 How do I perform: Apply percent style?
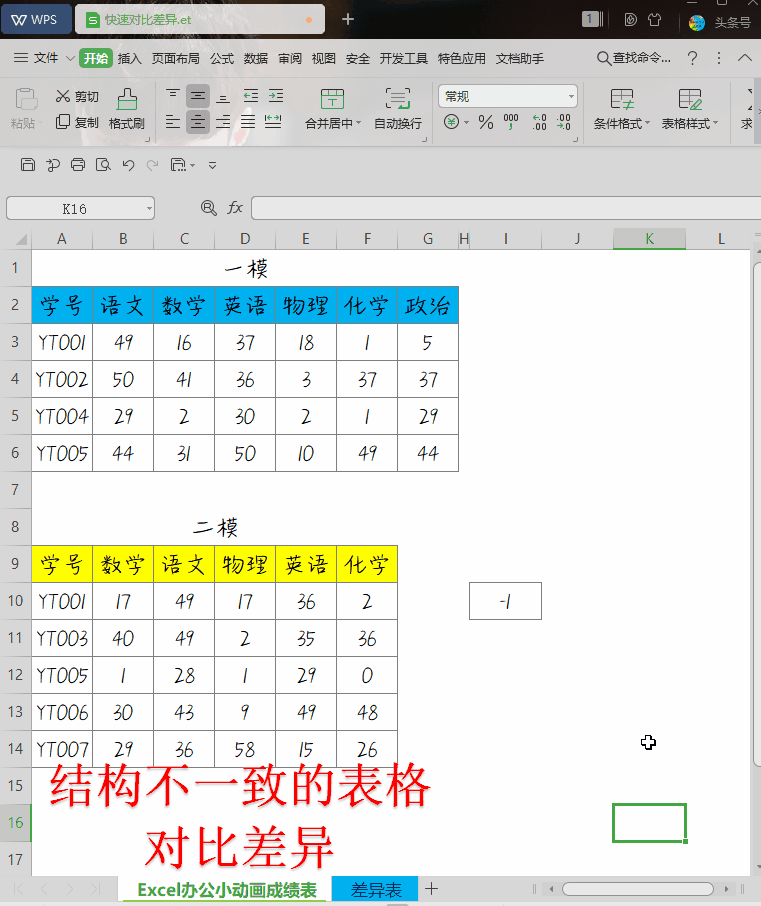486,122
